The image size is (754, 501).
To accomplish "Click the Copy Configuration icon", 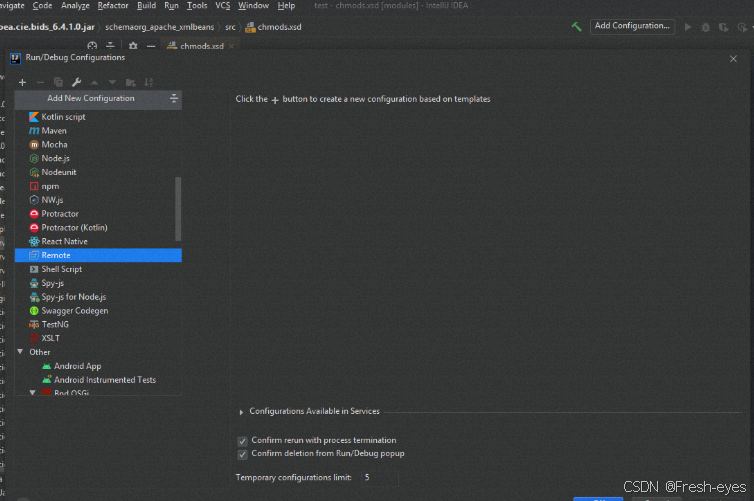I will (x=58, y=83).
